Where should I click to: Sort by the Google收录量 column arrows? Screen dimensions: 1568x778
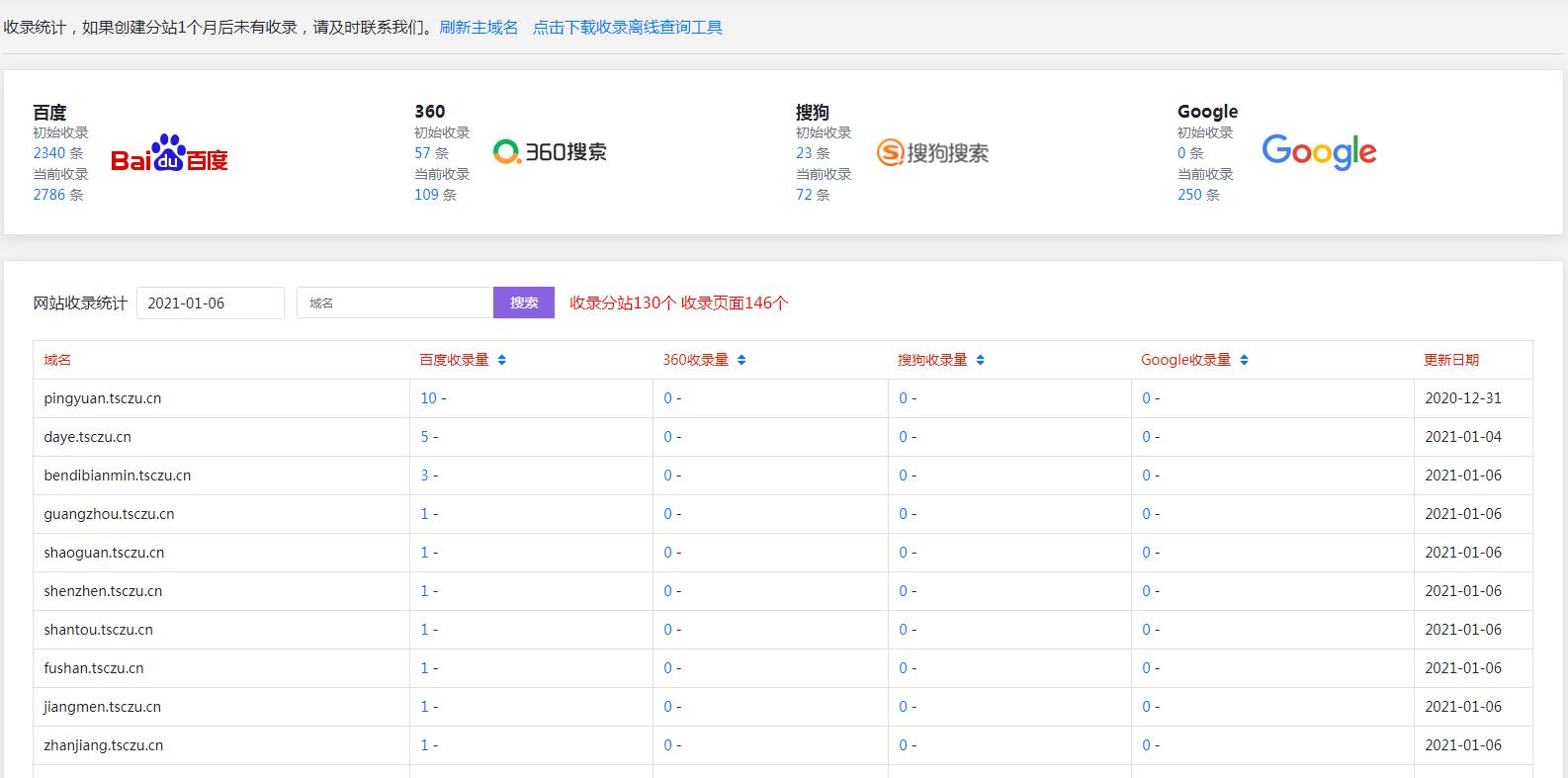[x=1244, y=361]
